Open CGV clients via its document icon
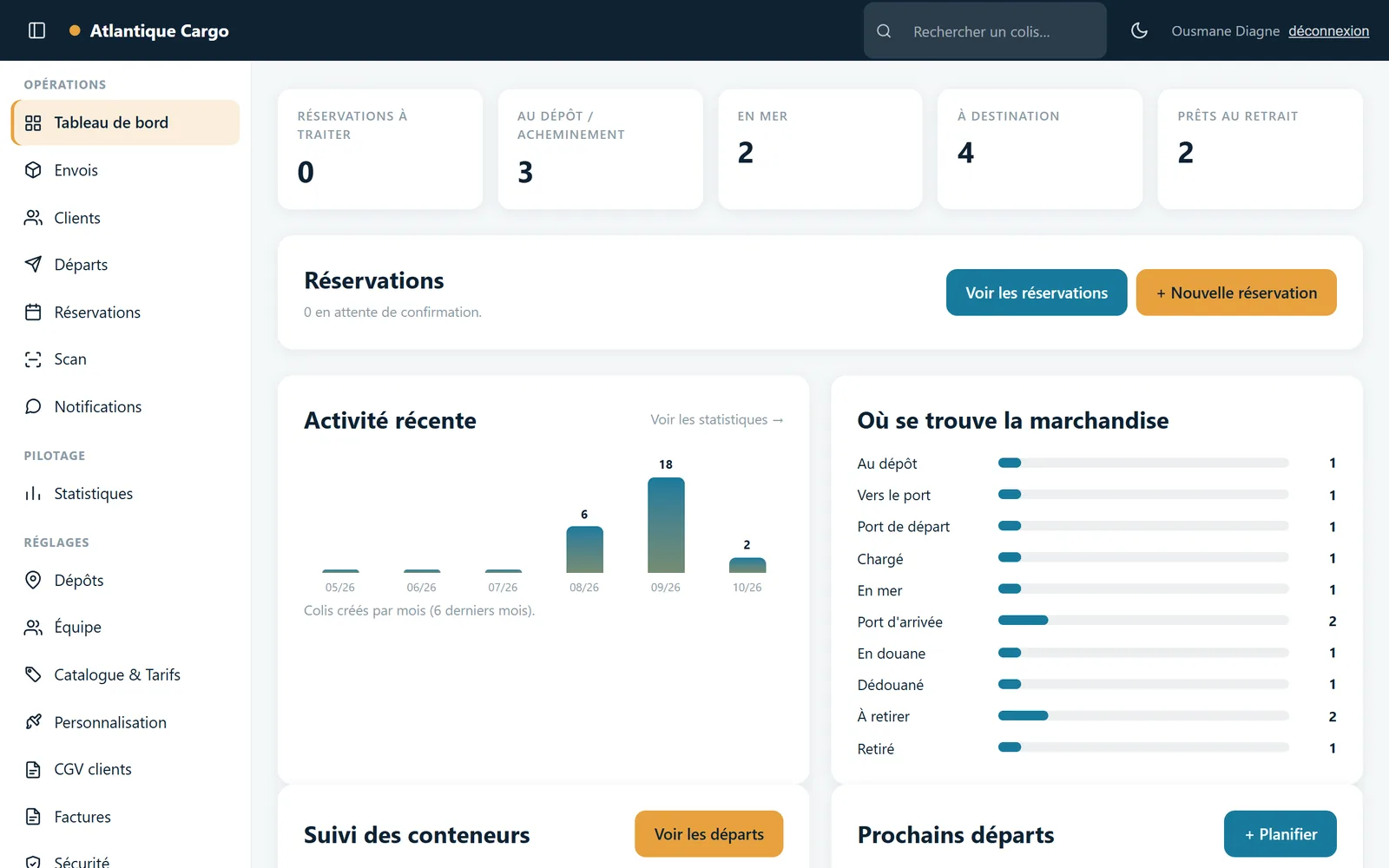This screenshot has width=1389, height=868. click(x=33, y=769)
